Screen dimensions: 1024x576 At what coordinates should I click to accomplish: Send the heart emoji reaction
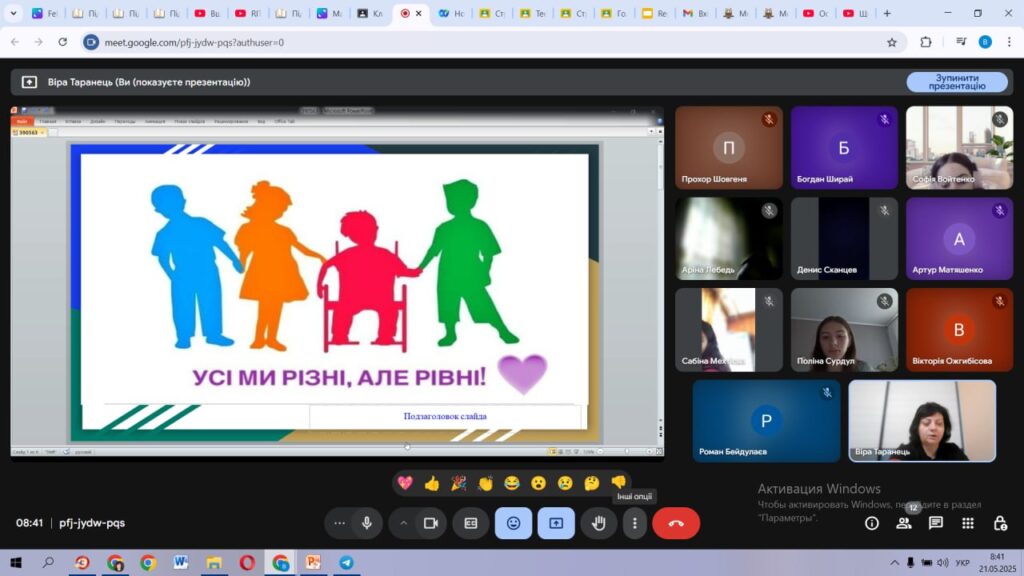(405, 483)
